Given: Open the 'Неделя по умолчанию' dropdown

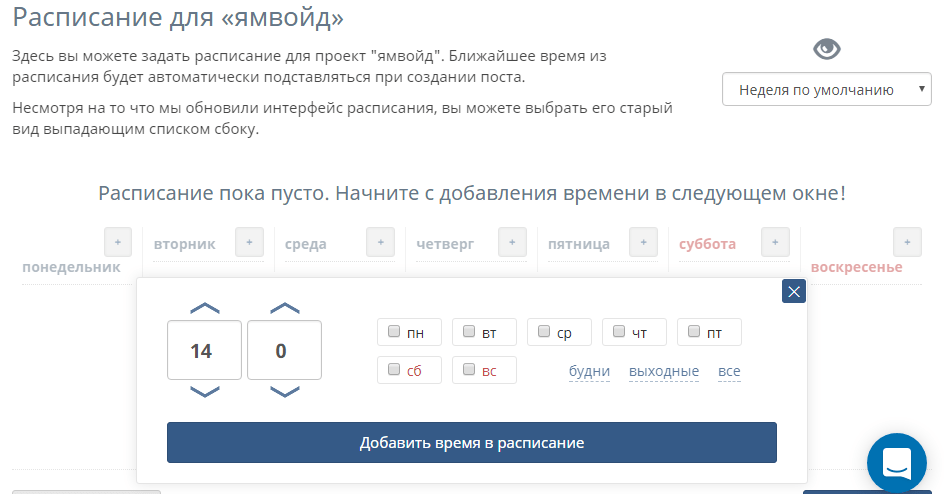Looking at the screenshot, I should [827, 89].
